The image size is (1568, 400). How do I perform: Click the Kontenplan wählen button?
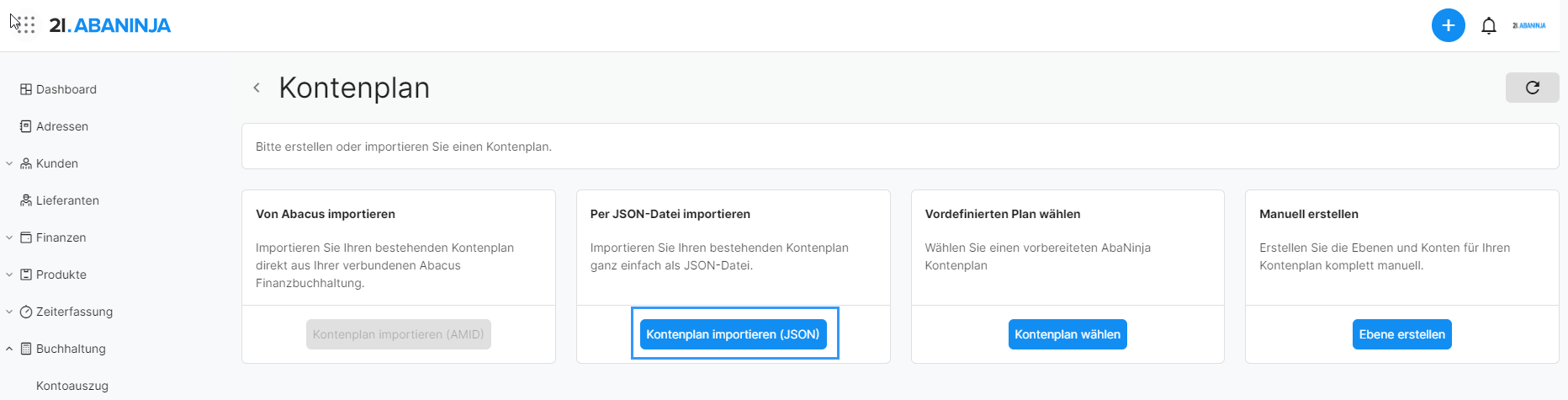1067,334
